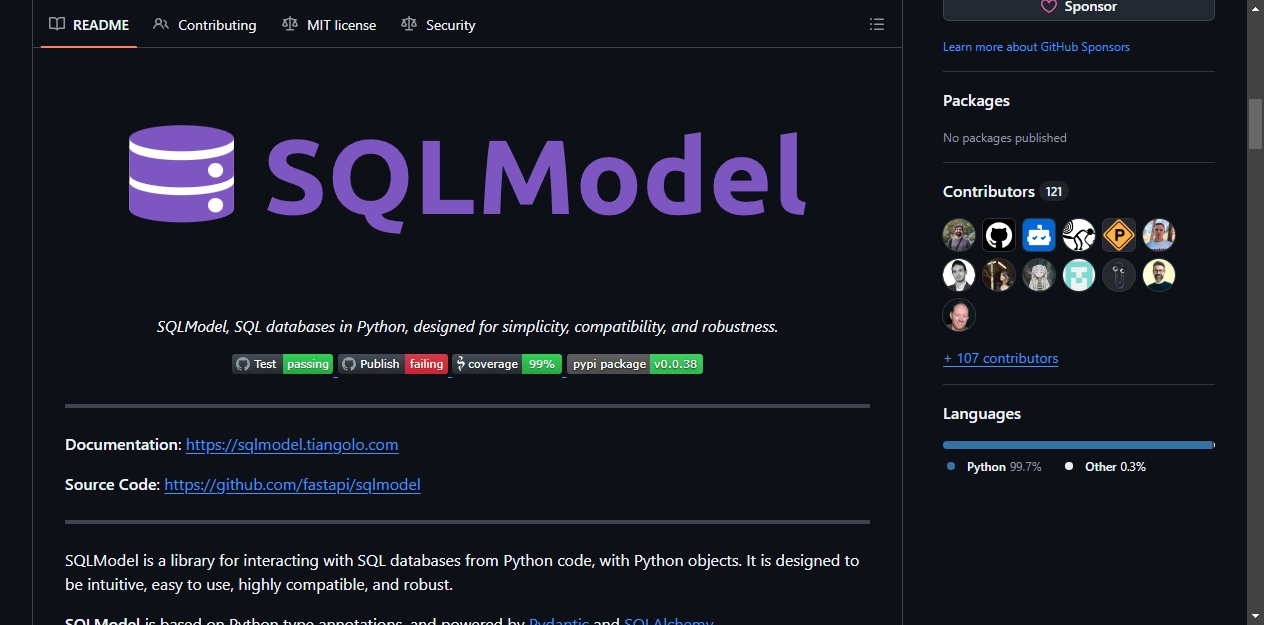The height and width of the screenshot is (625, 1264).
Task: Open avatar of woman beside lamp post
Action: [999, 275]
